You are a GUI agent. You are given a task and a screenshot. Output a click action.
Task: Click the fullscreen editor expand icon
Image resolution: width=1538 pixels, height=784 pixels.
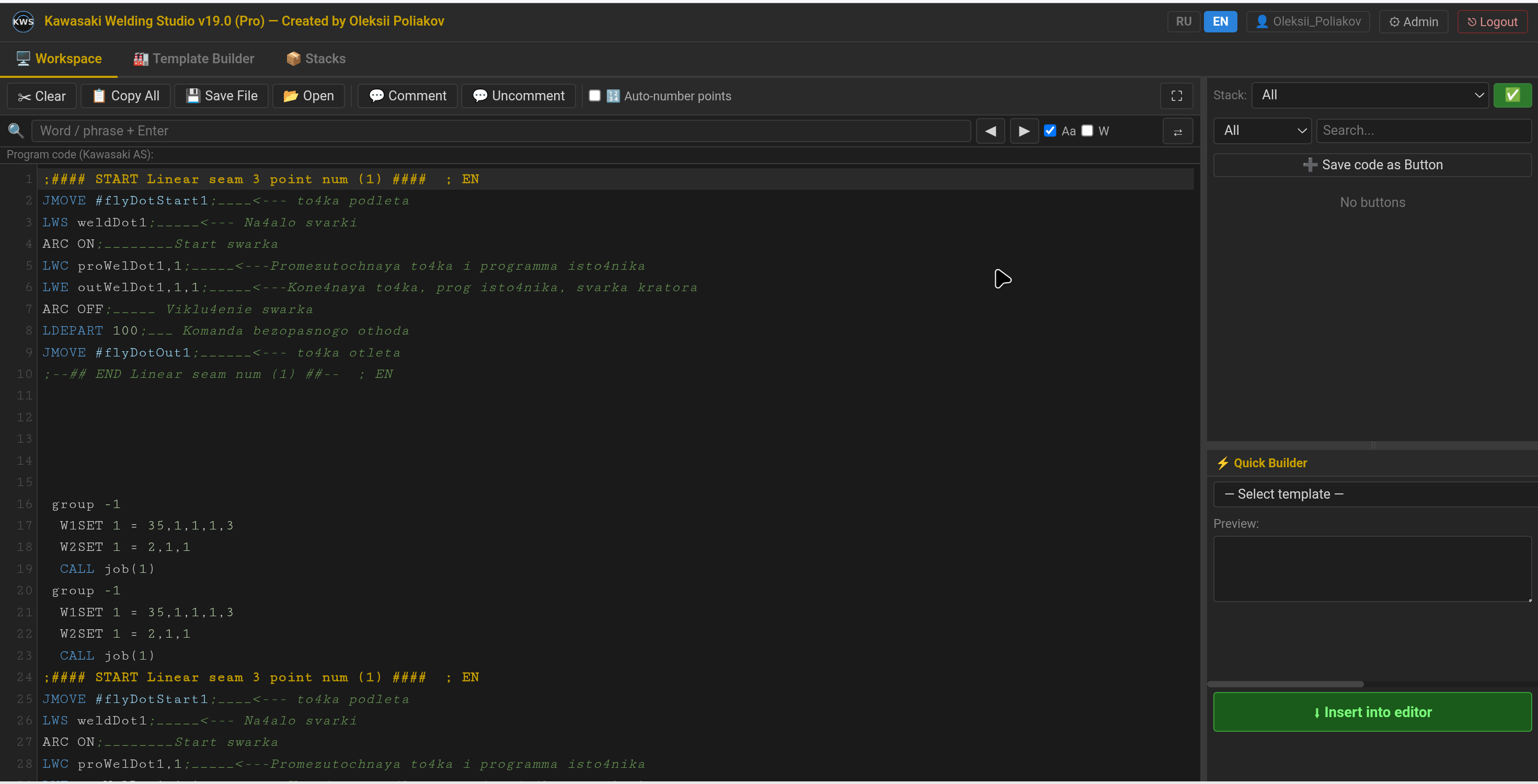tap(1176, 96)
